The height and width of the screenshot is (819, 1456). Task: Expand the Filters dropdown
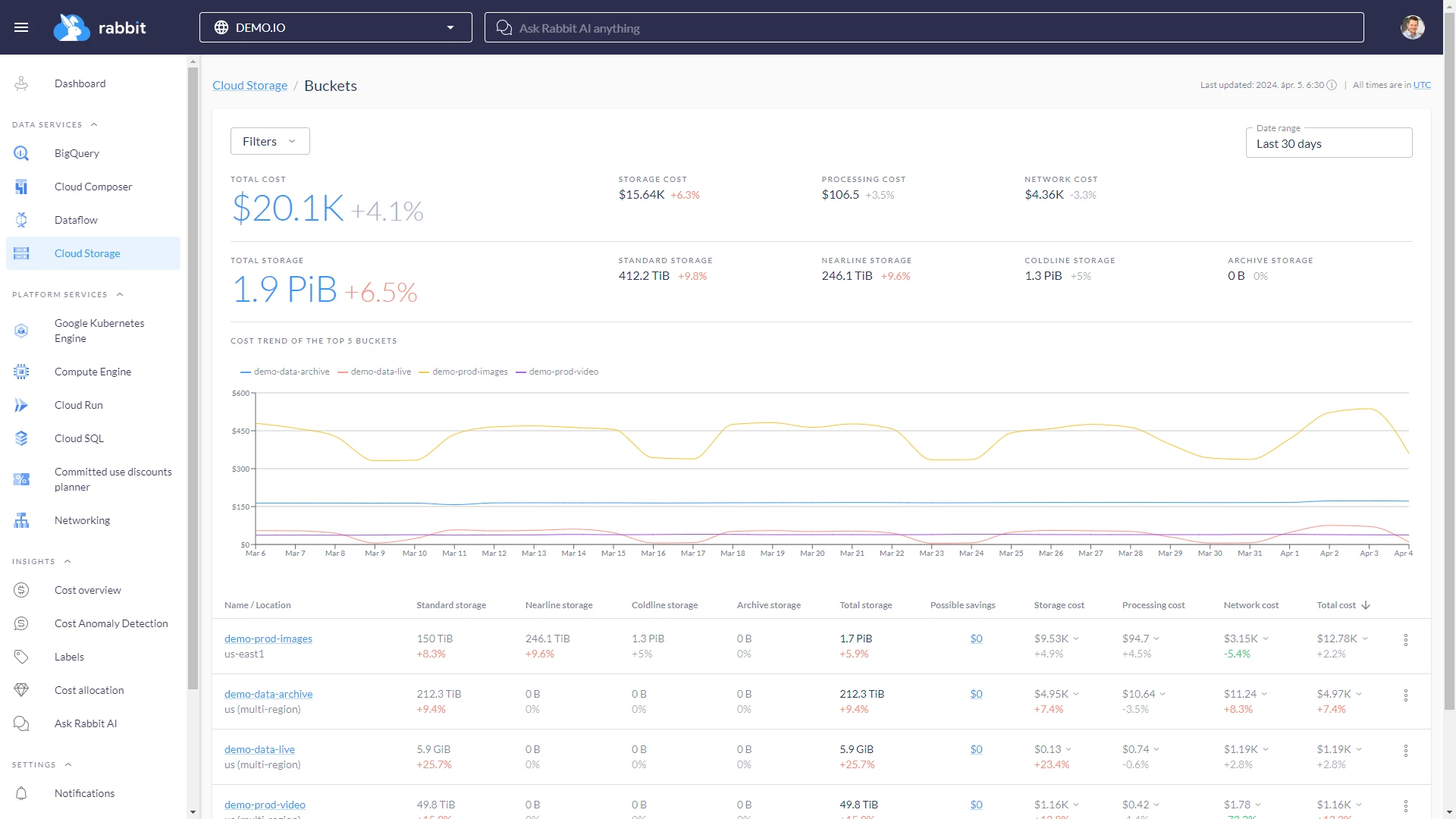(270, 141)
